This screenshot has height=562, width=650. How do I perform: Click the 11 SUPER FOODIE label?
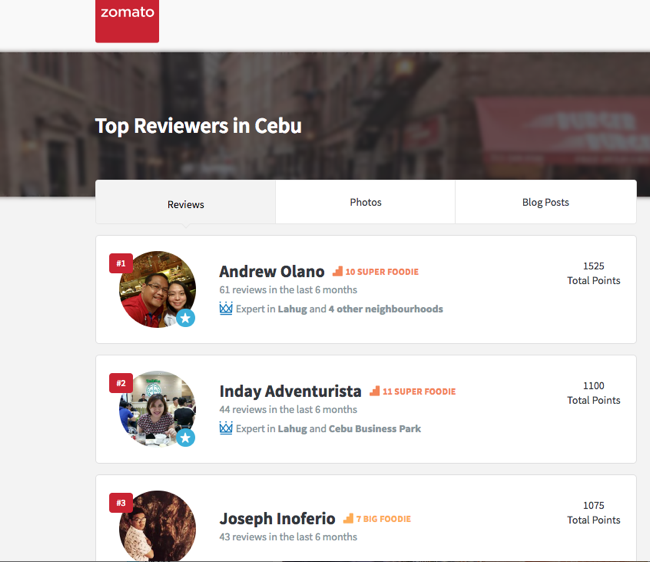click(x=419, y=392)
